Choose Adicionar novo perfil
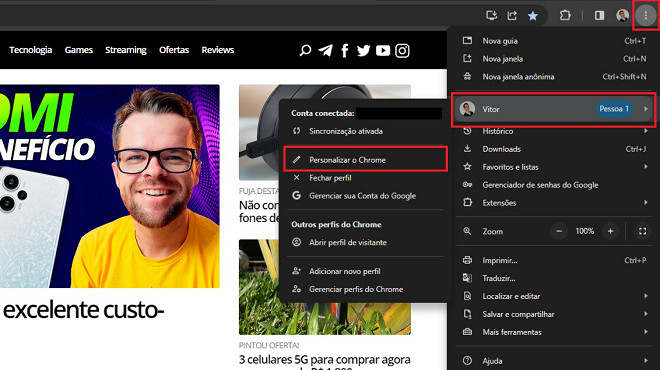This screenshot has height=370, width=660. click(x=365, y=271)
